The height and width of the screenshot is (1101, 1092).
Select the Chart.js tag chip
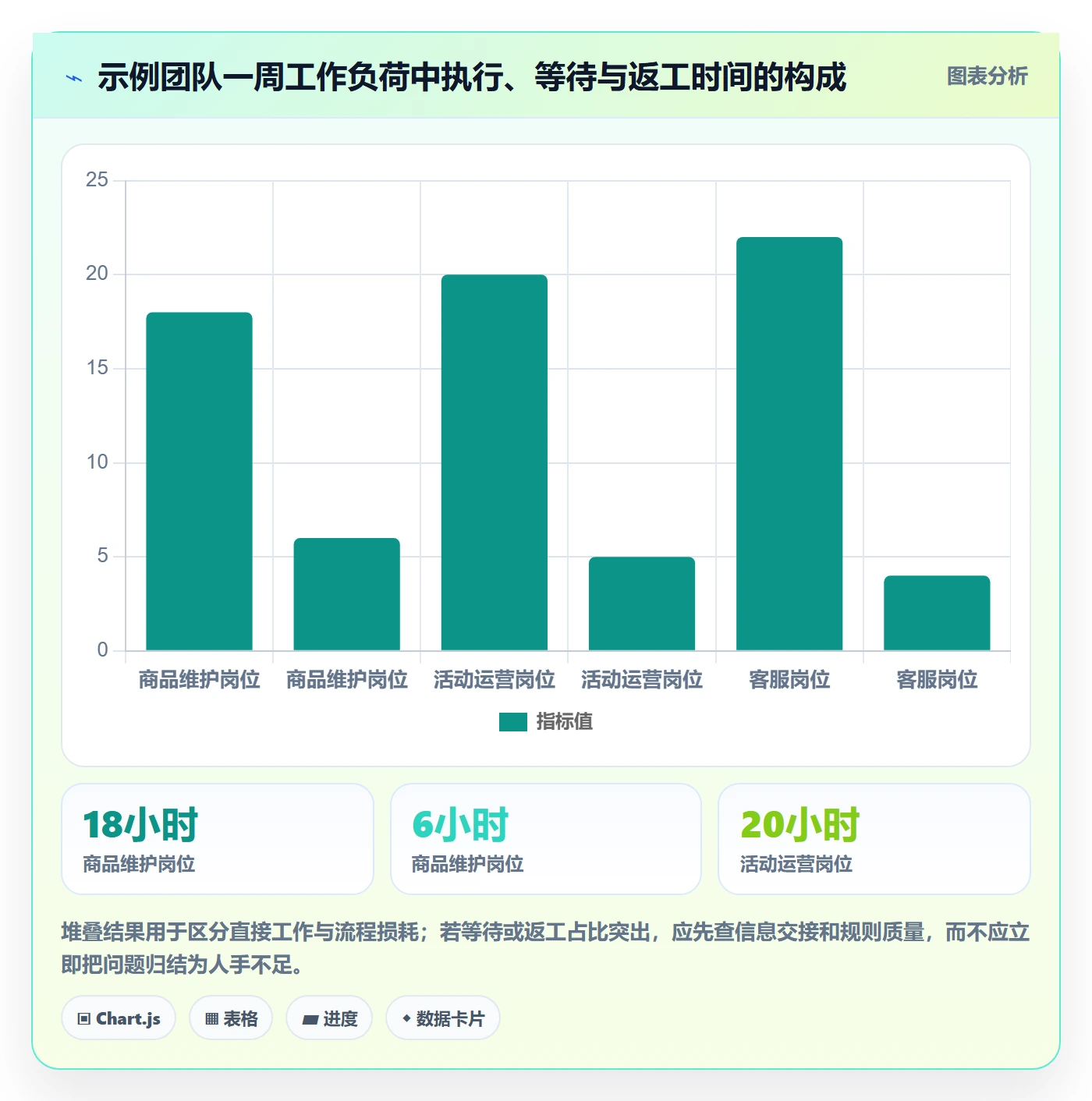[x=119, y=1018]
